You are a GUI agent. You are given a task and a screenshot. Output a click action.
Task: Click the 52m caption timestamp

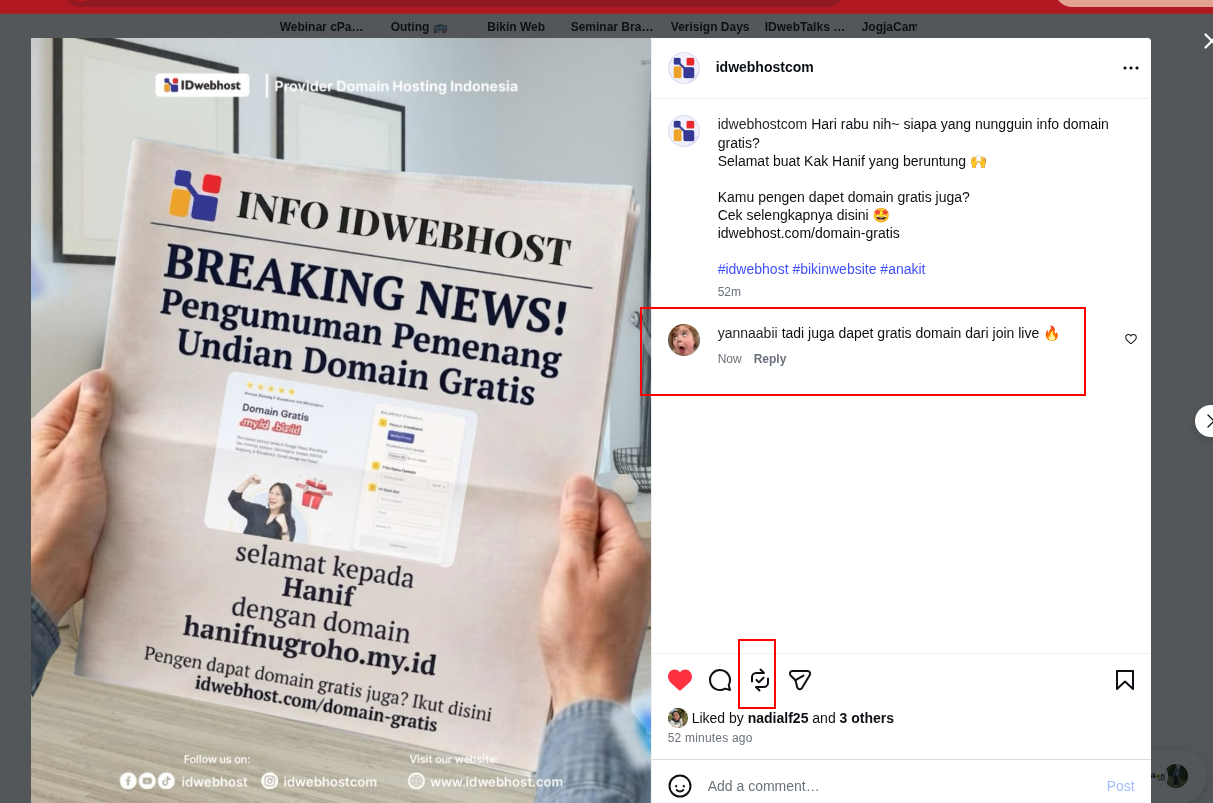[729, 292]
